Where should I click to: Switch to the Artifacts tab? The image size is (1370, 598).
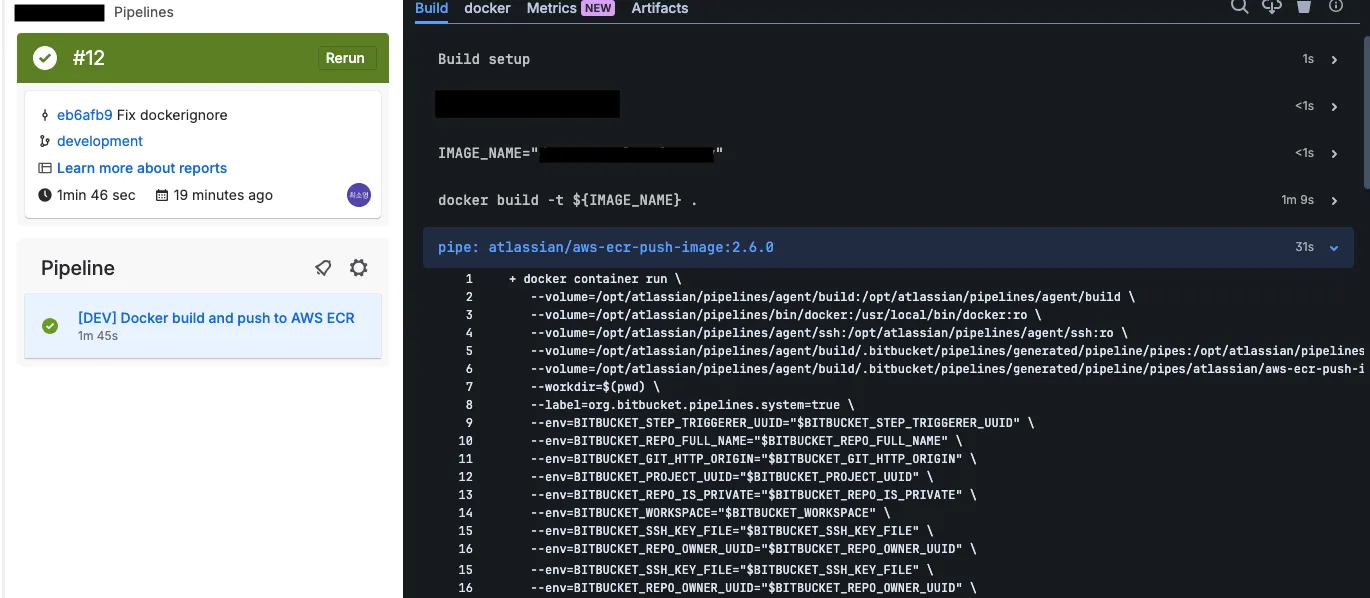659,8
